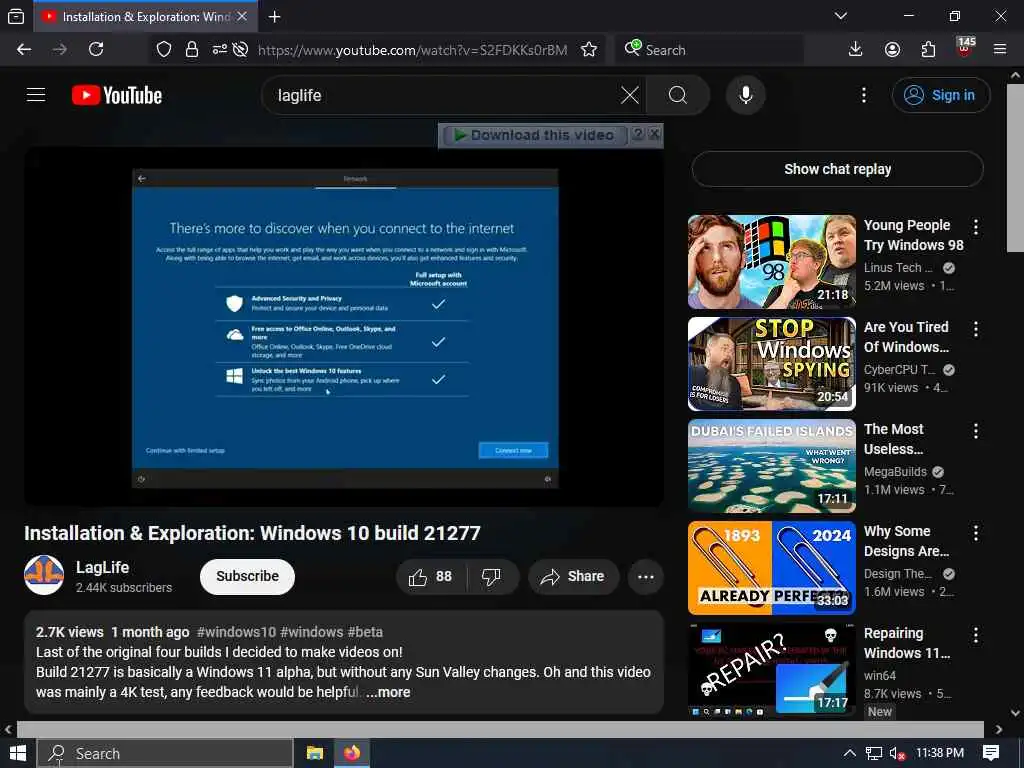
Task: Click the video player area
Action: click(x=344, y=327)
